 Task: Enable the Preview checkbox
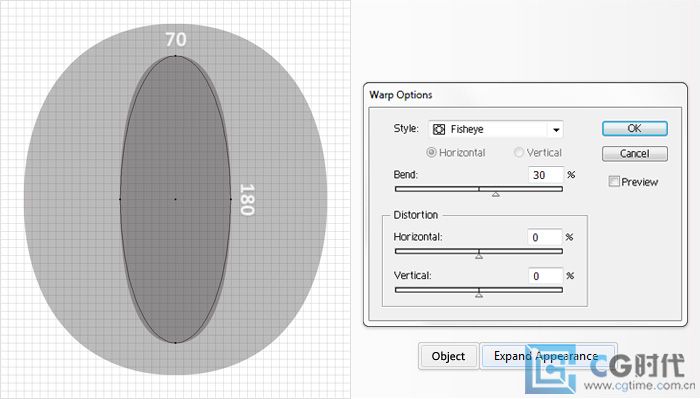coord(614,181)
